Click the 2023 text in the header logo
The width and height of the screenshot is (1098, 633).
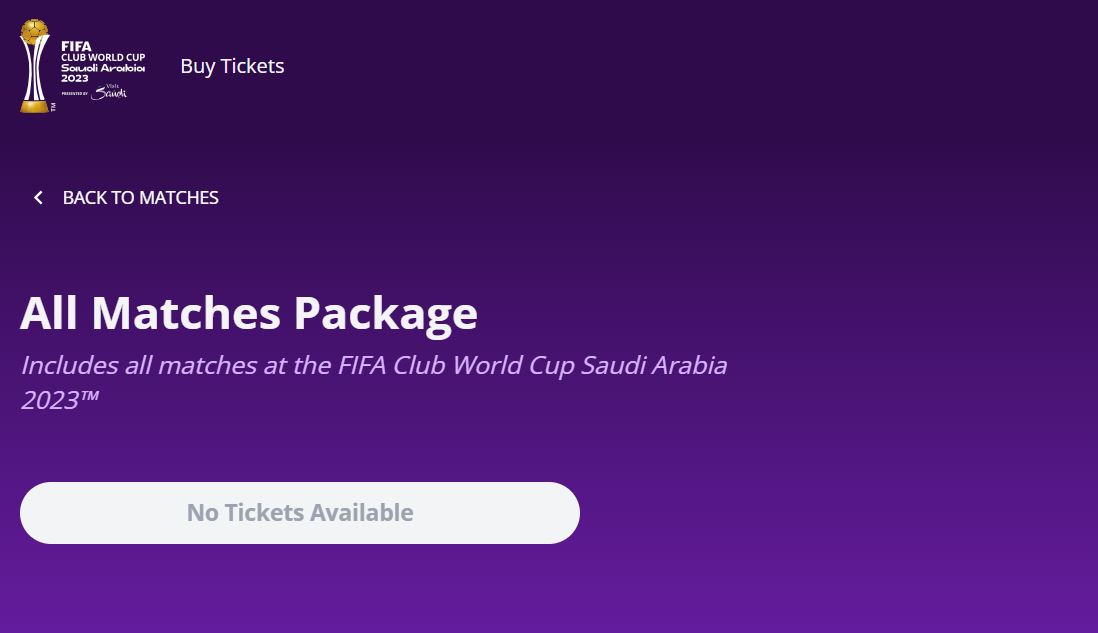pyautogui.click(x=74, y=78)
